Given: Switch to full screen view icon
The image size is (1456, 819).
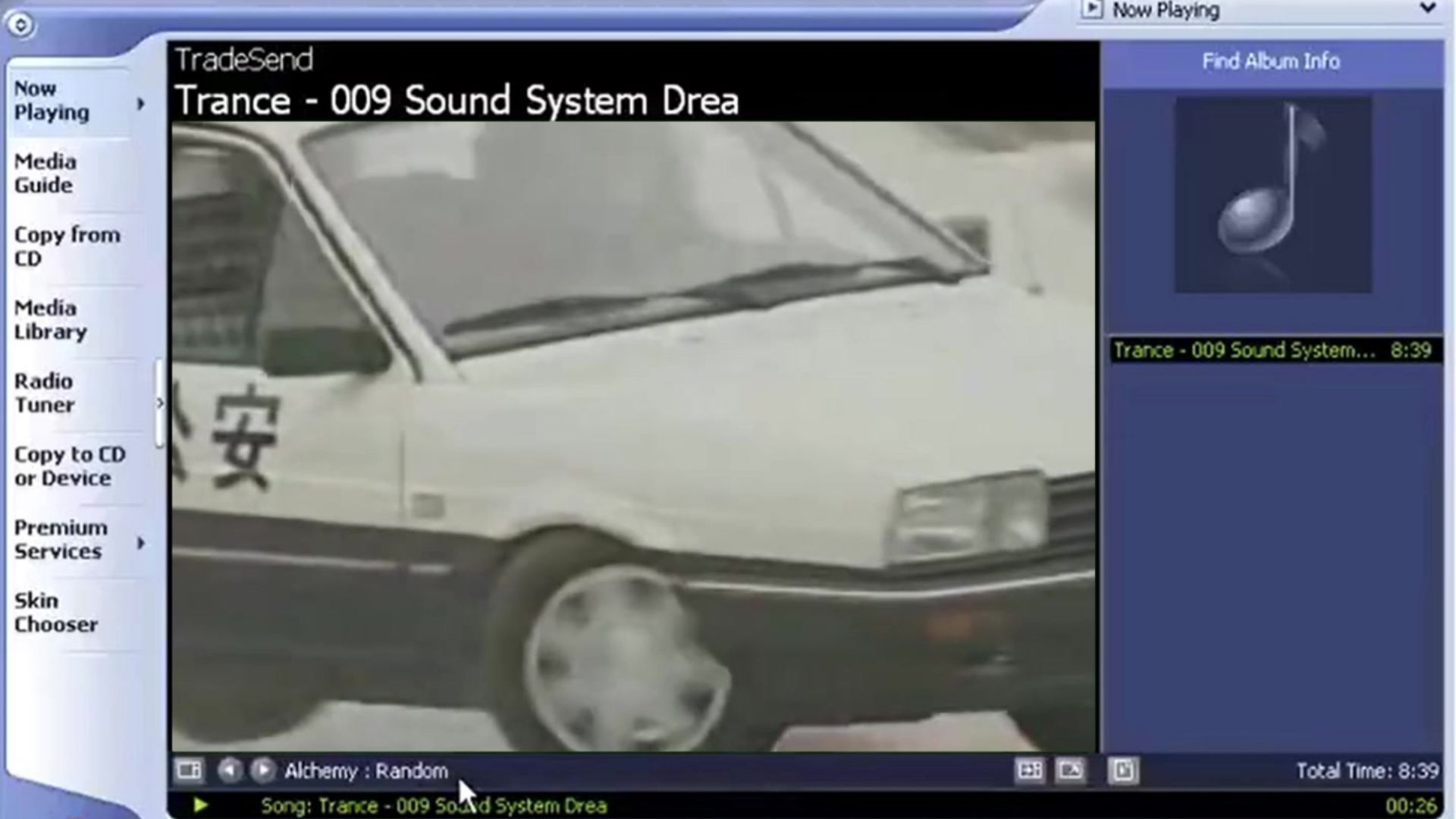Looking at the screenshot, I should [x=1070, y=770].
